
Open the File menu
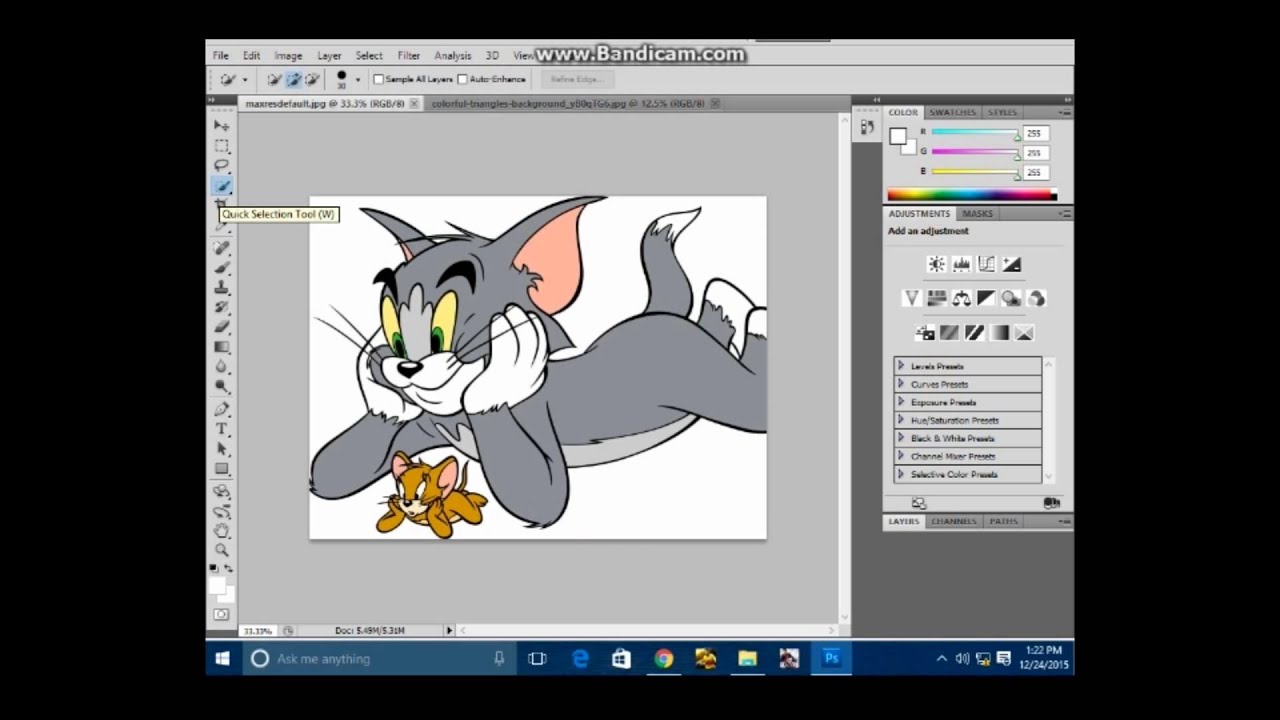click(x=220, y=56)
